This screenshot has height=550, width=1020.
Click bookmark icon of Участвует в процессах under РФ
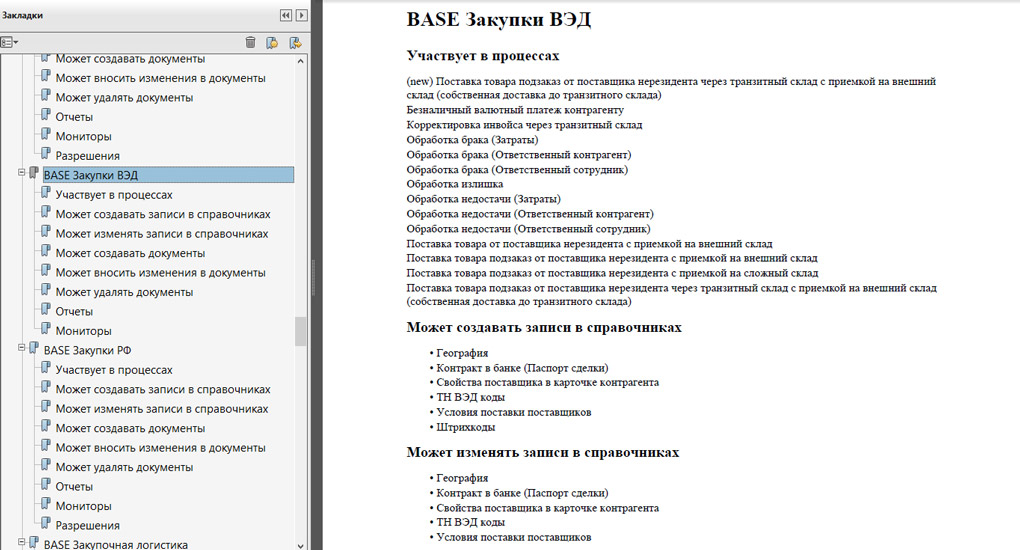coord(46,368)
